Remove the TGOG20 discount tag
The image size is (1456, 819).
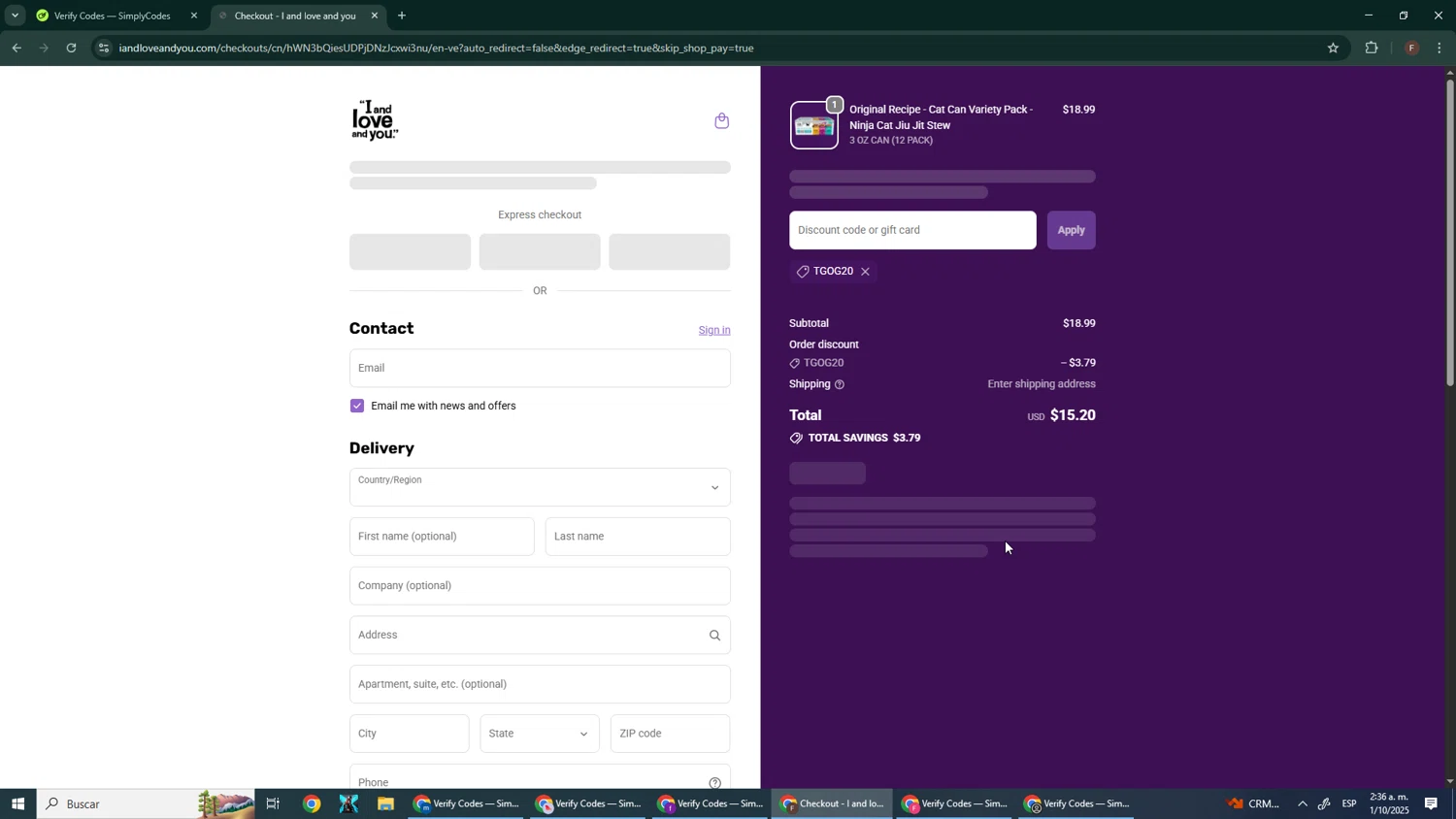point(865,272)
